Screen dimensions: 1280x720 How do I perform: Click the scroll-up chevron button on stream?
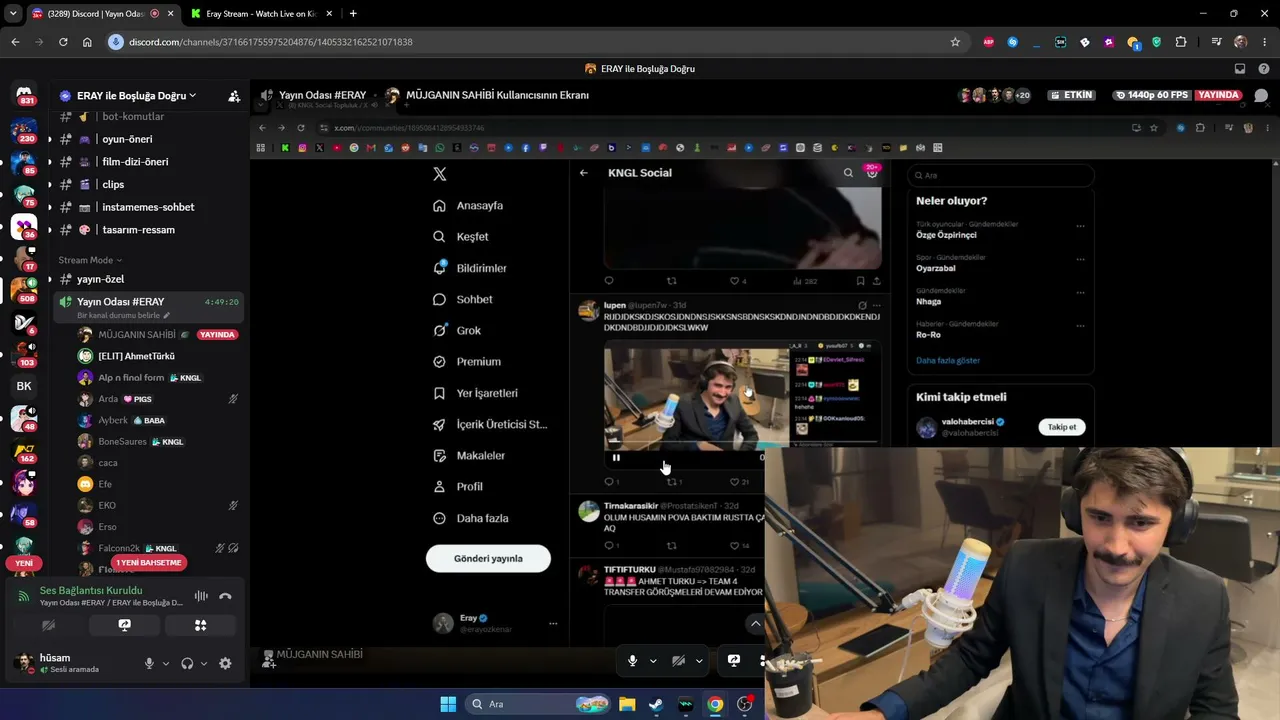click(756, 624)
